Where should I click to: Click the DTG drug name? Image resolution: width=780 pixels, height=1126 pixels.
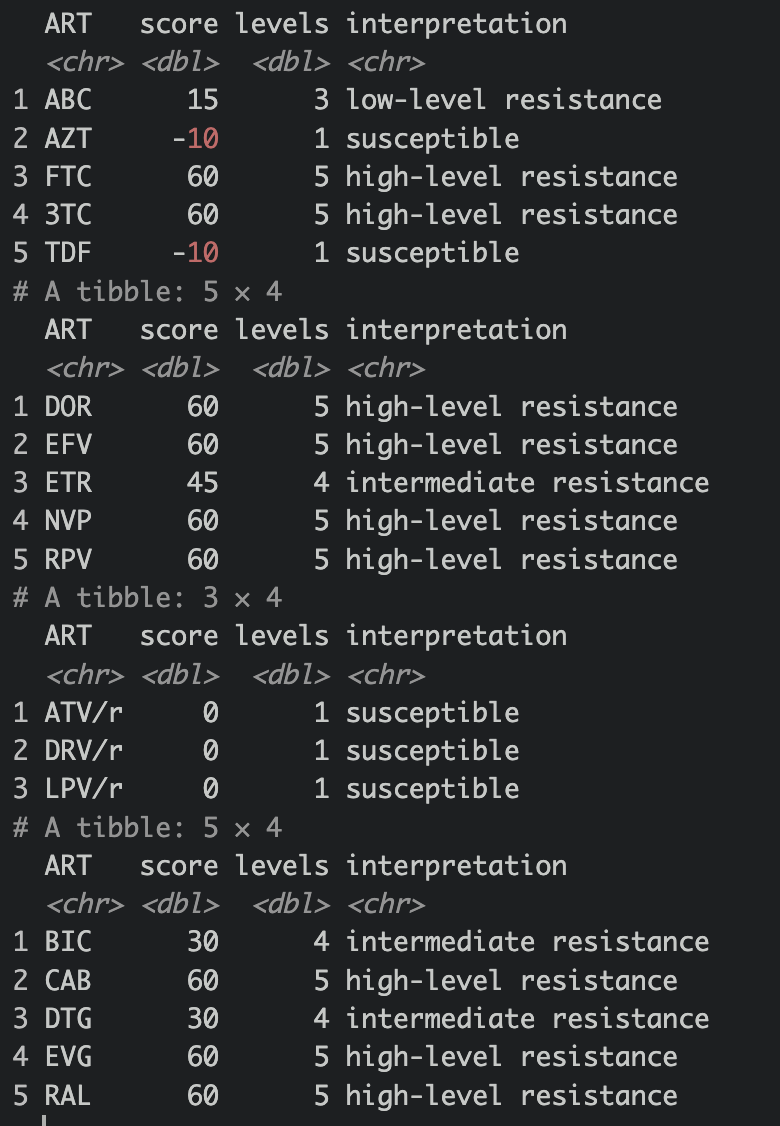point(68,1019)
